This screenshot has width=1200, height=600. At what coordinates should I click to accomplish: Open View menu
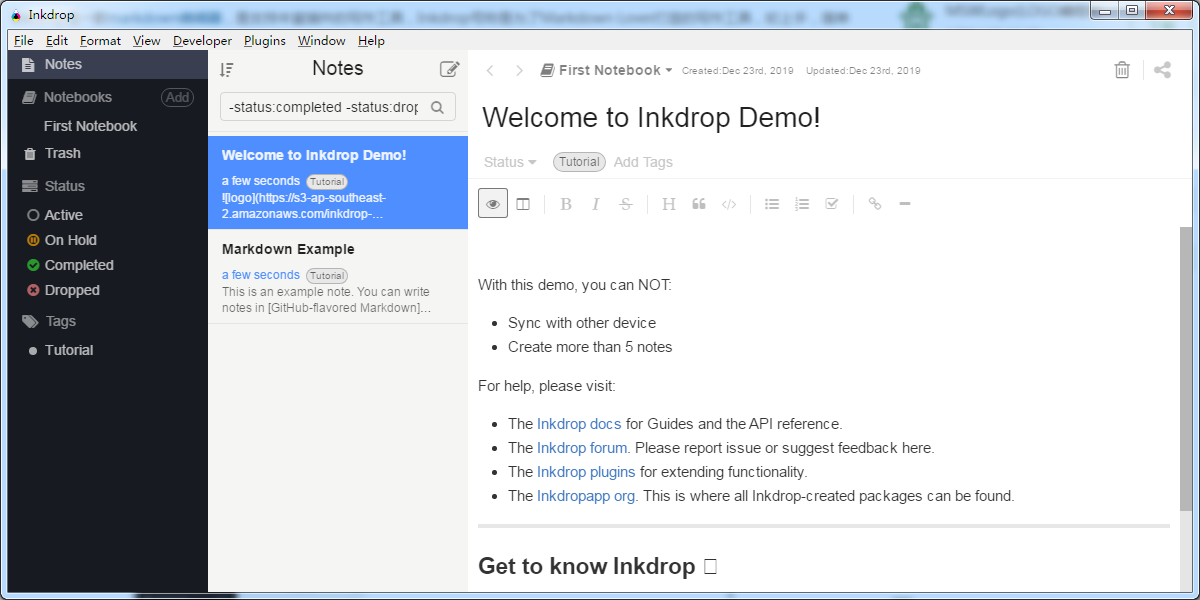[146, 41]
